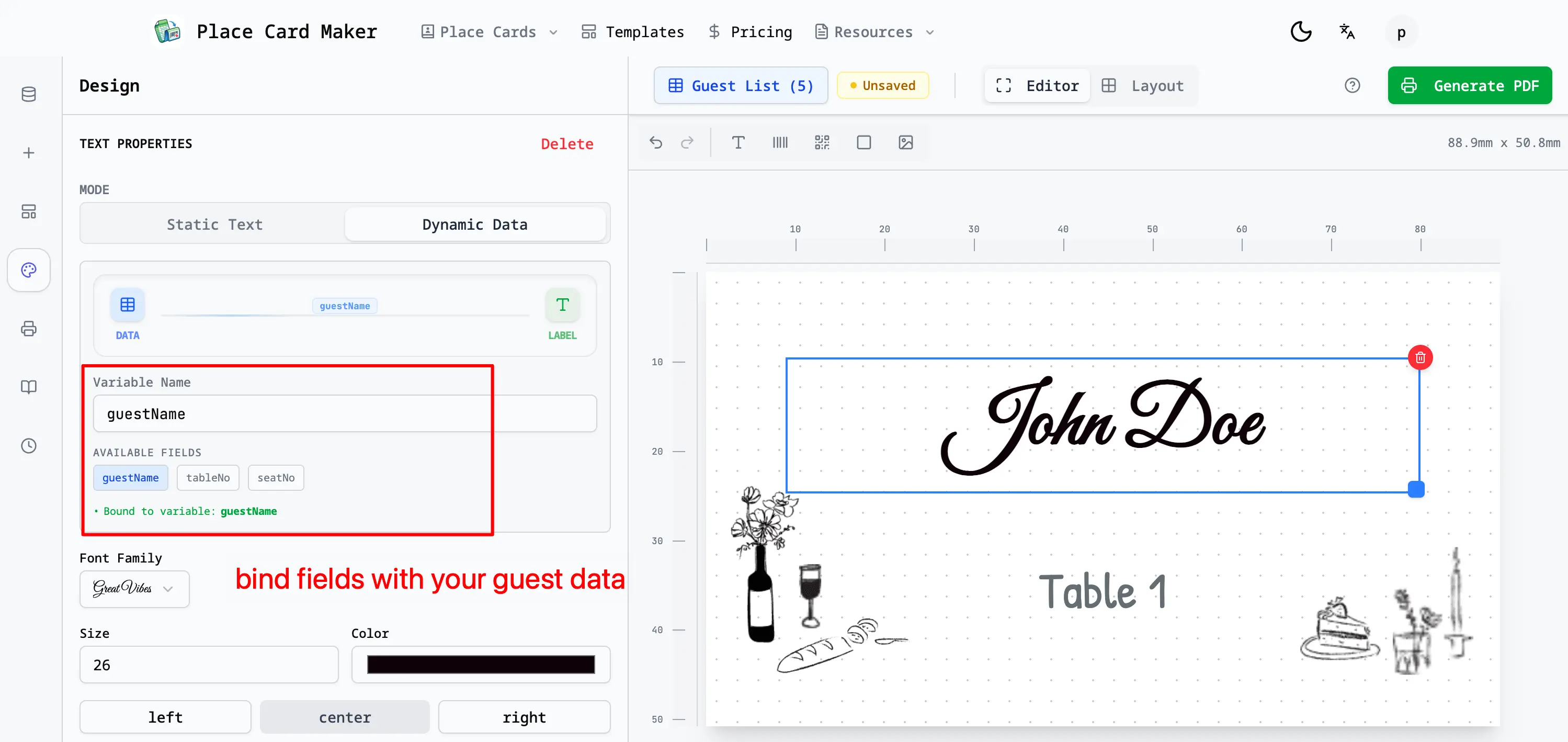Viewport: 1568px width, 742px height.
Task: Open the Pricing page
Action: click(750, 32)
